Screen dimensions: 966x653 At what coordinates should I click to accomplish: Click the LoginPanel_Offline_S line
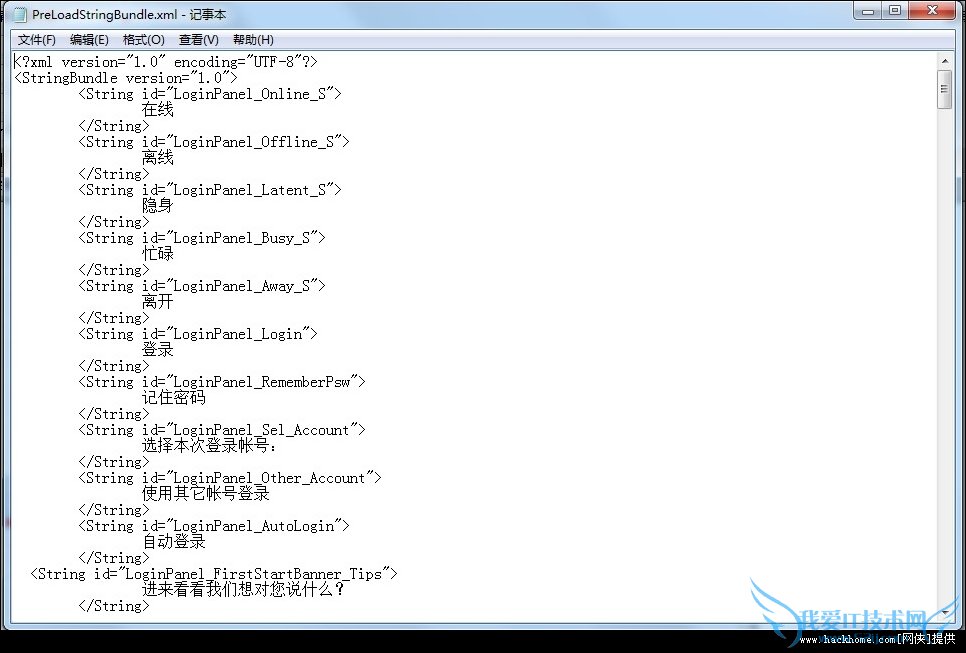[x=214, y=142]
